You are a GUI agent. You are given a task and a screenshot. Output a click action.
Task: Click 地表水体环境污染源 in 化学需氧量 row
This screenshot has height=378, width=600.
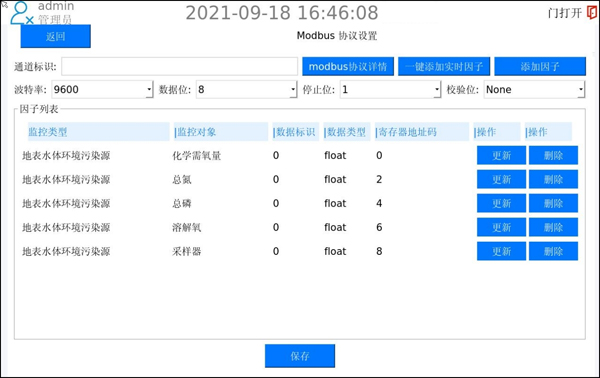[66, 155]
